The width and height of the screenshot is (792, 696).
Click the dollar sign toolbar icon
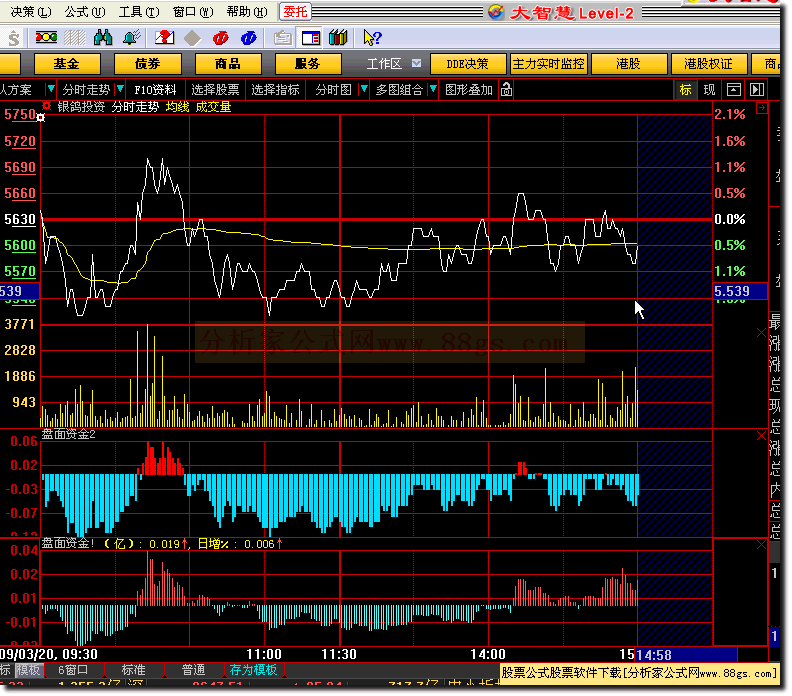[x=14, y=38]
